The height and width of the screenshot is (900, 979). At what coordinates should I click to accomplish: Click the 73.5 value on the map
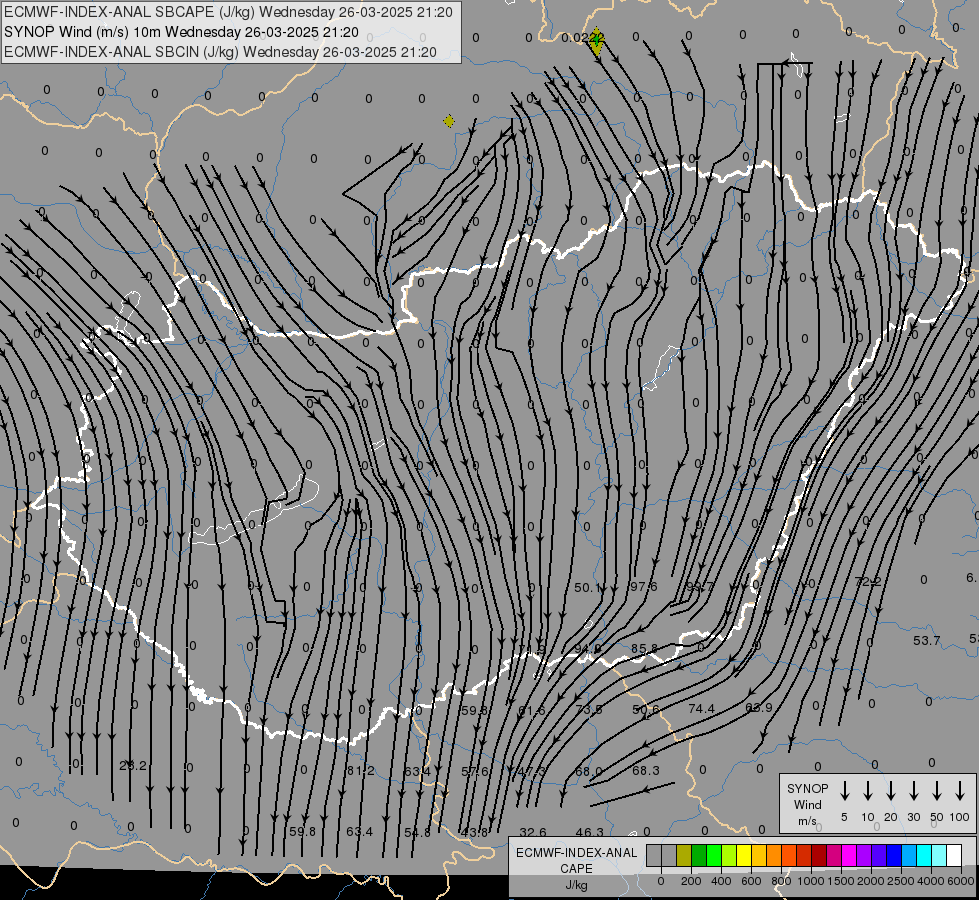click(x=589, y=709)
